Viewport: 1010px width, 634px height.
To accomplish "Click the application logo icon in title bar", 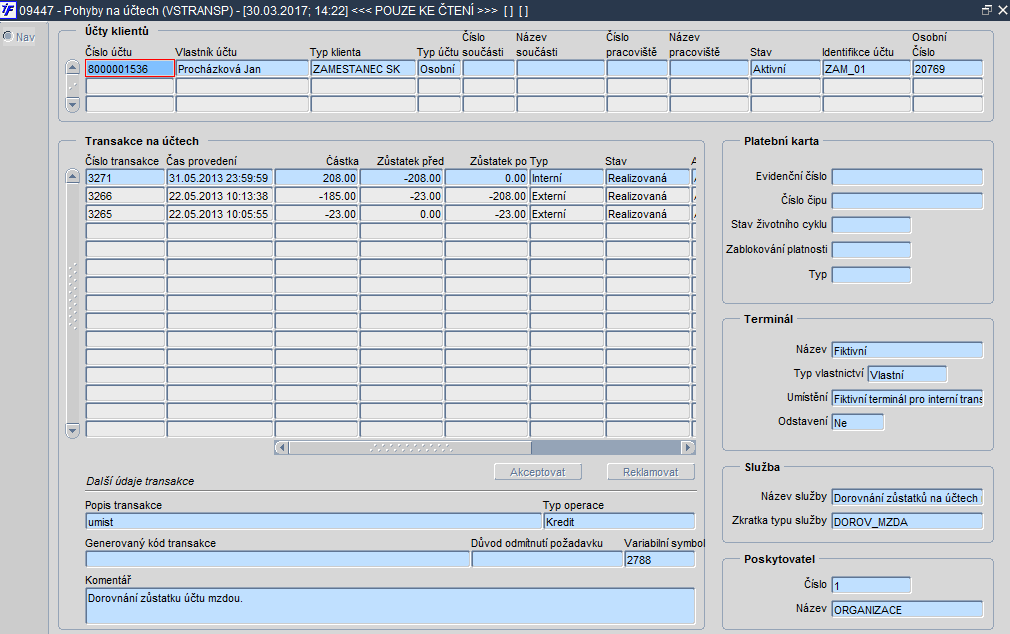I will tap(9, 9).
